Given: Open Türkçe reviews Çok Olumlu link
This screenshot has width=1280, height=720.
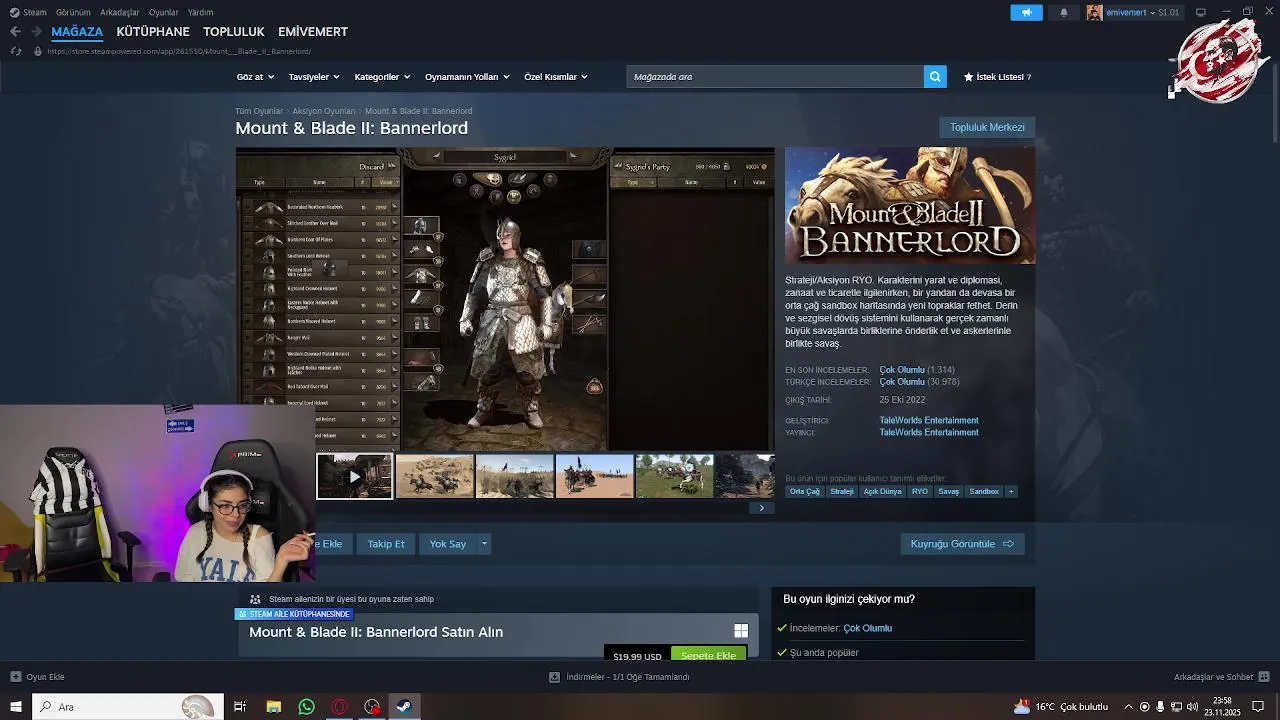Looking at the screenshot, I should tap(902, 382).
